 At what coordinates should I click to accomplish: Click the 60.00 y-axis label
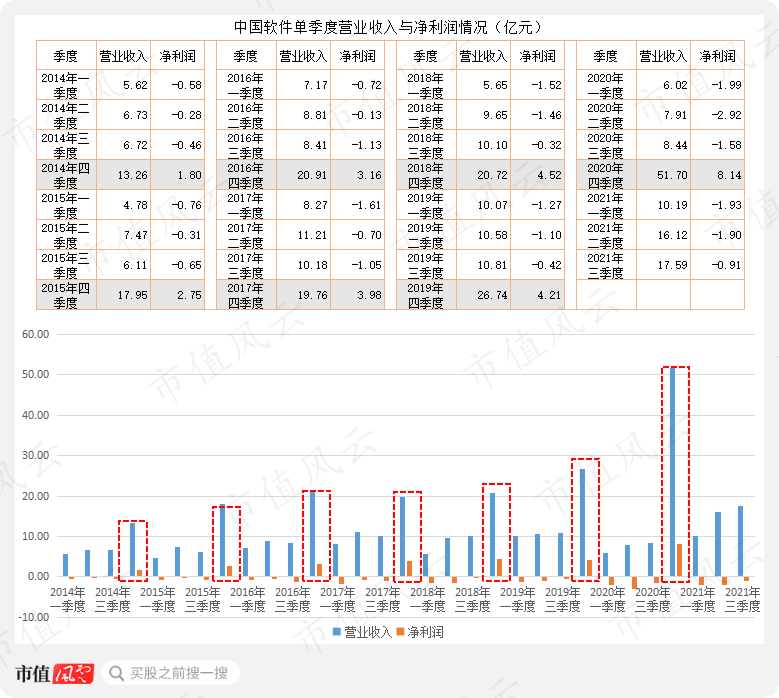click(x=35, y=334)
